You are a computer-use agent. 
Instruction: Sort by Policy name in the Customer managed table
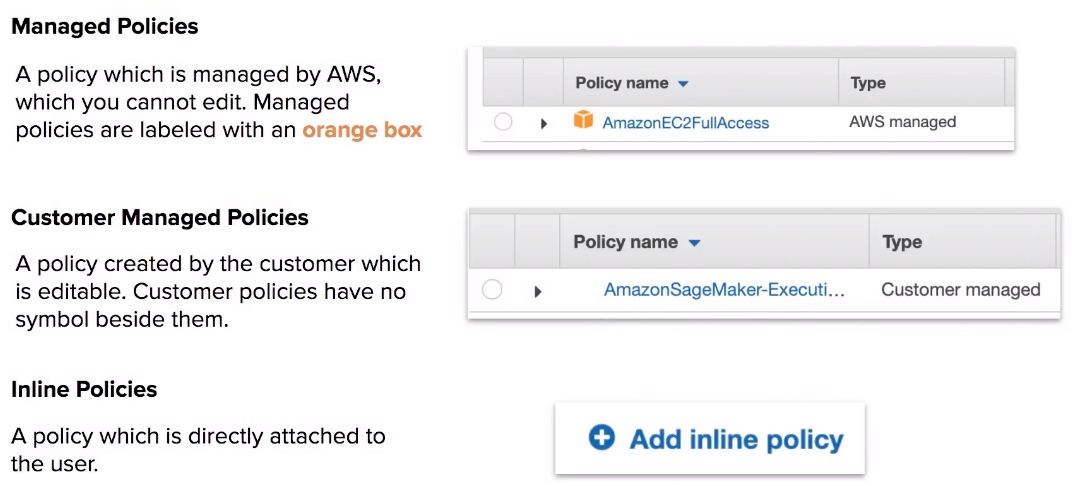pyautogui.click(x=626, y=242)
